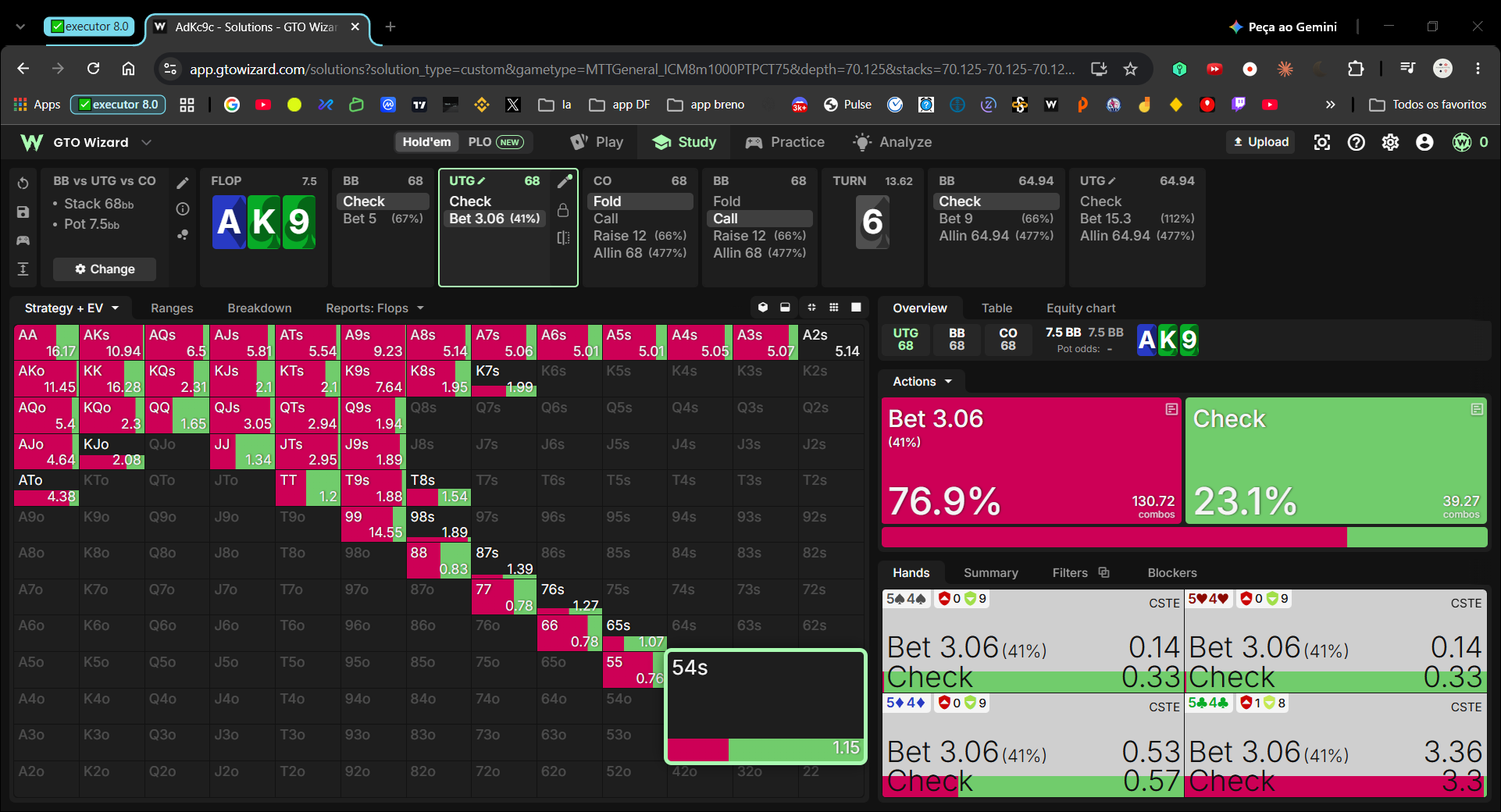The width and height of the screenshot is (1501, 812).
Task: Click the compare split icon in UTG card
Action: 563,237
